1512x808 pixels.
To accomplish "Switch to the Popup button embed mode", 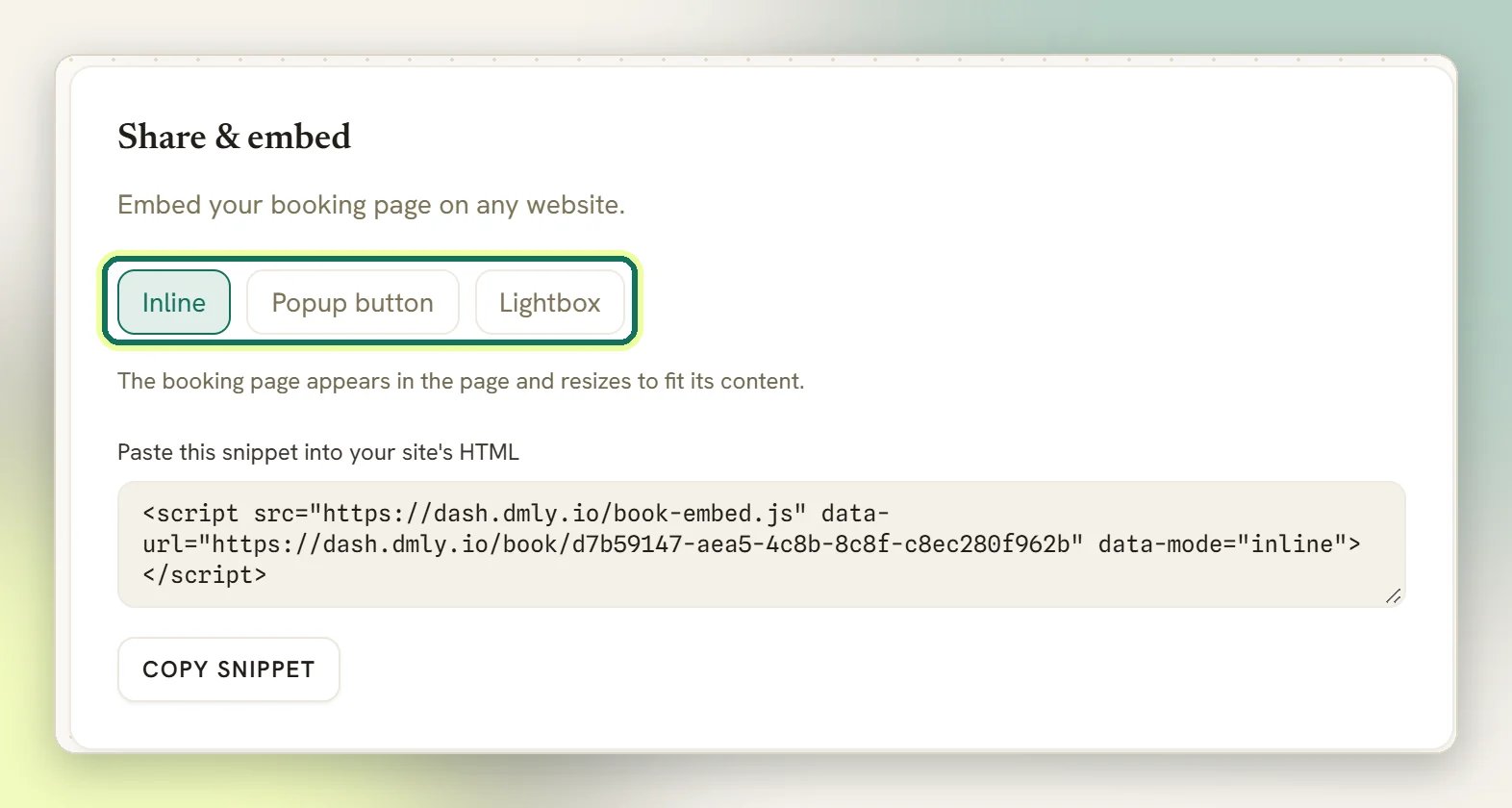I will click(352, 302).
